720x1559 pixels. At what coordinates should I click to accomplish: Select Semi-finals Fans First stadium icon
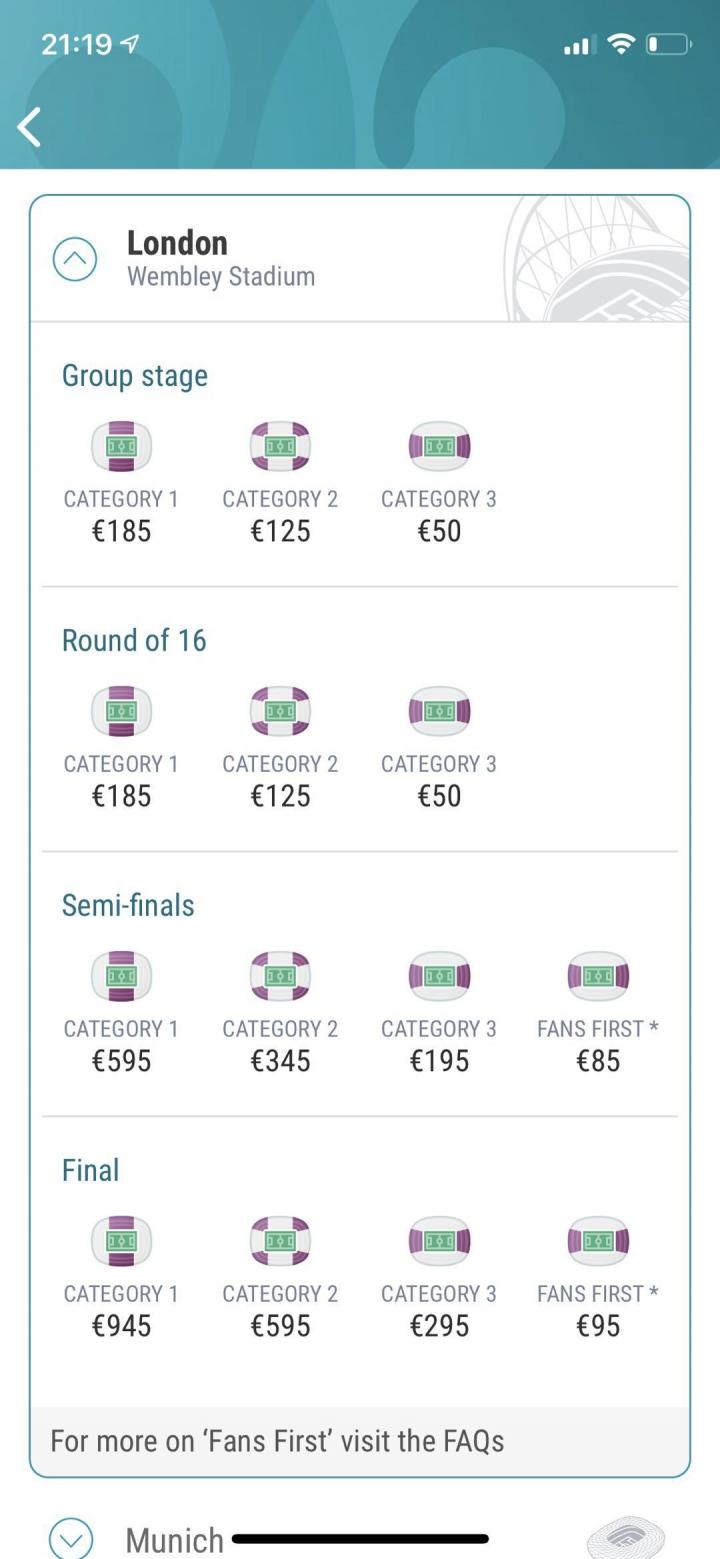point(598,976)
